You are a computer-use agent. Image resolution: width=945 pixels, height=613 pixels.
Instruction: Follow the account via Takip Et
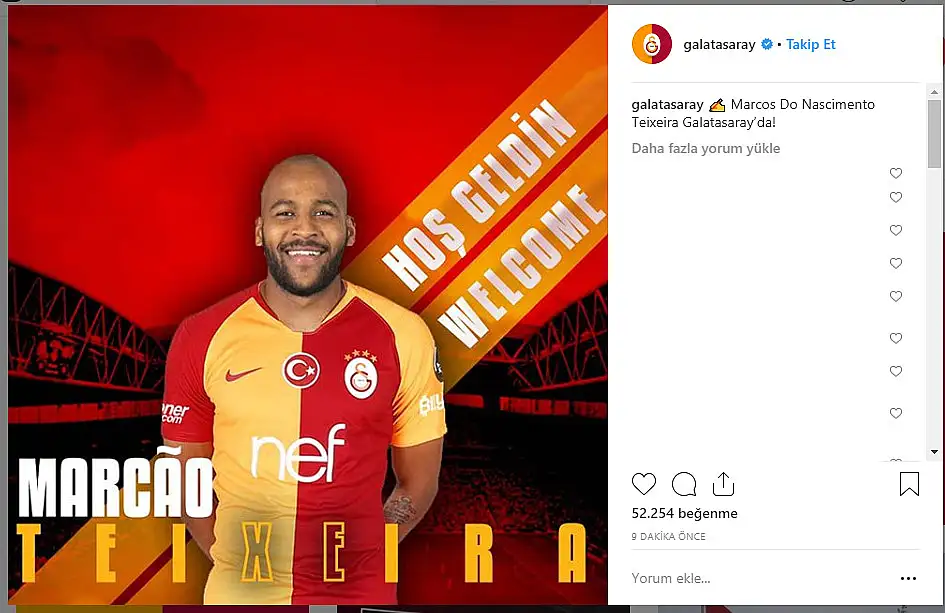(811, 44)
